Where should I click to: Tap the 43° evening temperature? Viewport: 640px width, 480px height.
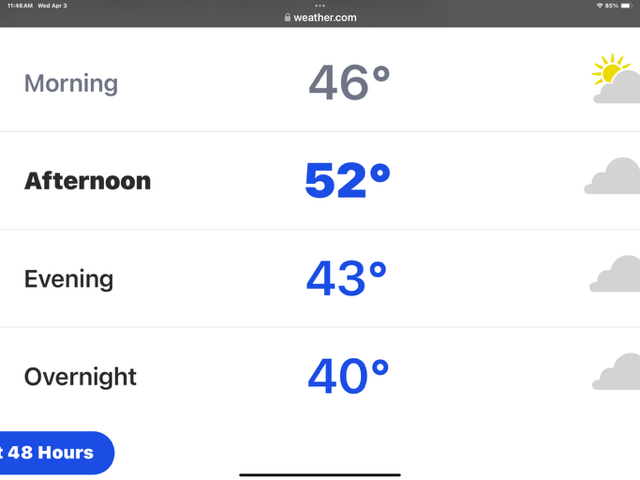pos(347,278)
